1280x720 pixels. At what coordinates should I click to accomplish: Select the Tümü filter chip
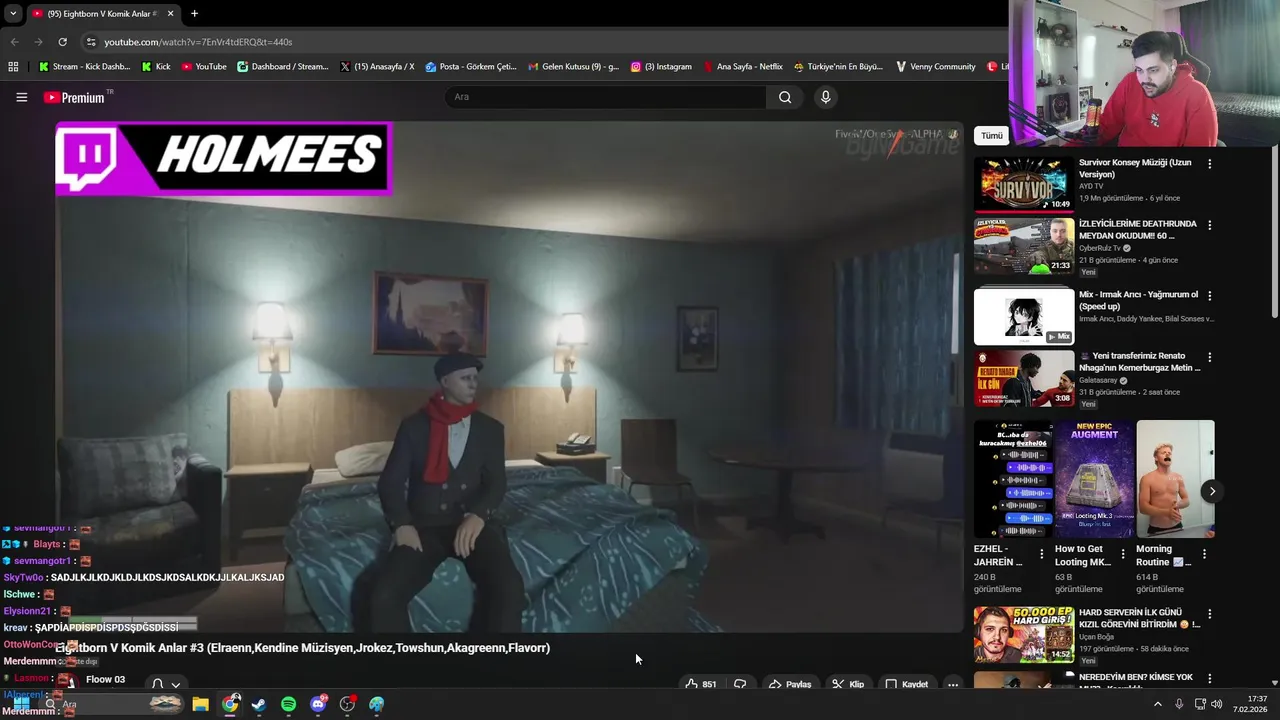point(991,135)
